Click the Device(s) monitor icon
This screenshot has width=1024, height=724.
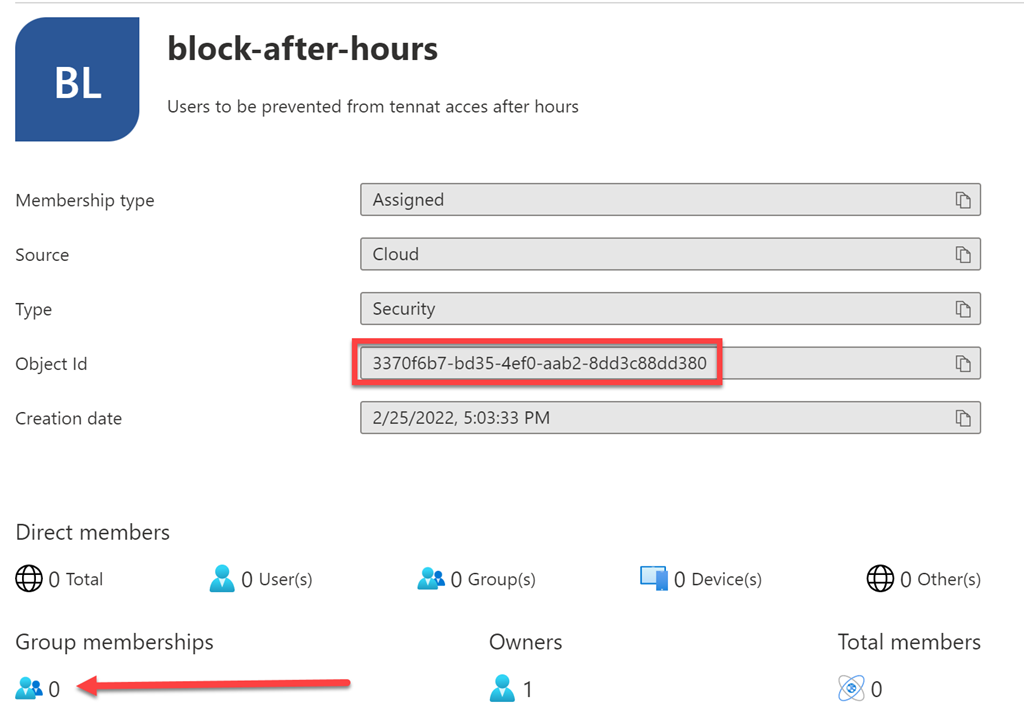pos(653,578)
